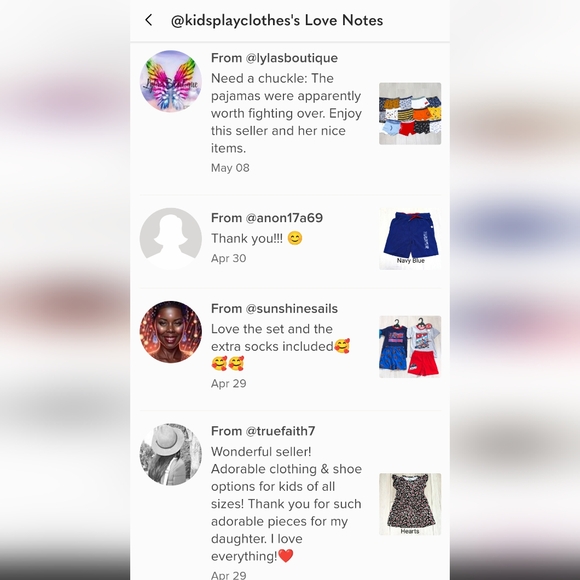
Task: Select the 'Need a chuckle' love note text
Action: pyautogui.click(x=286, y=113)
